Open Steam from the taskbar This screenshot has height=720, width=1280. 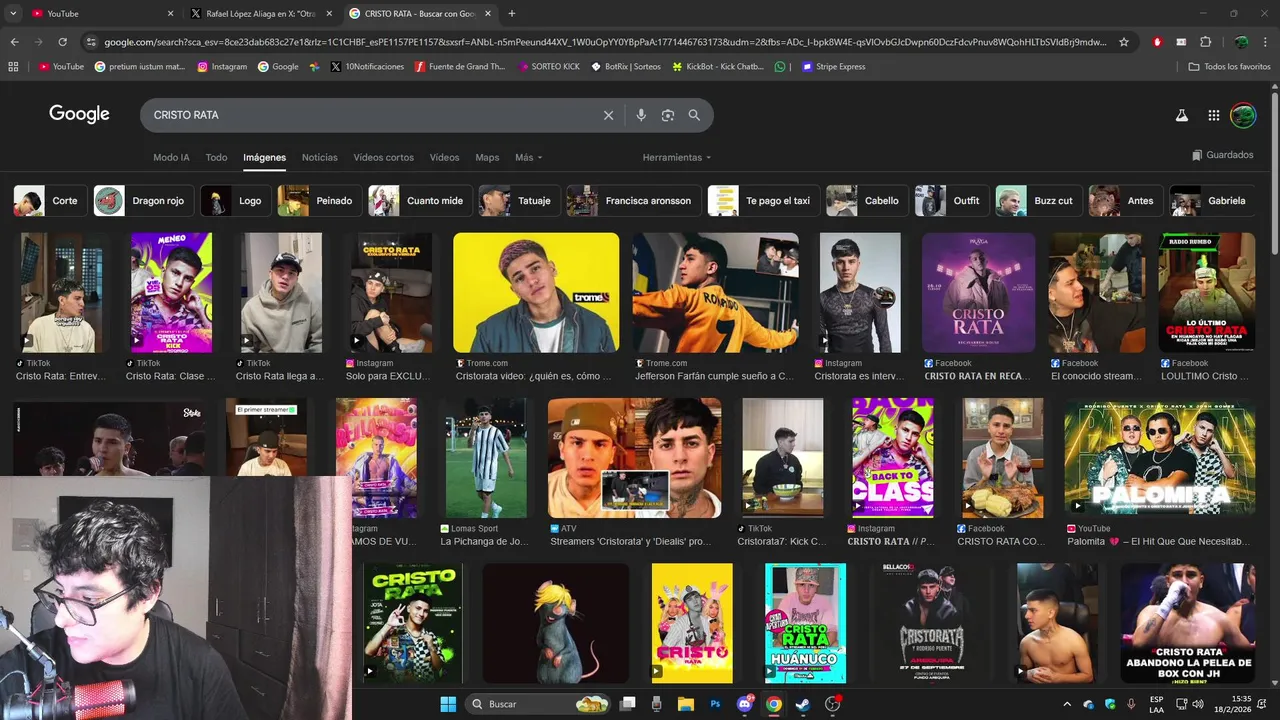coord(803,704)
